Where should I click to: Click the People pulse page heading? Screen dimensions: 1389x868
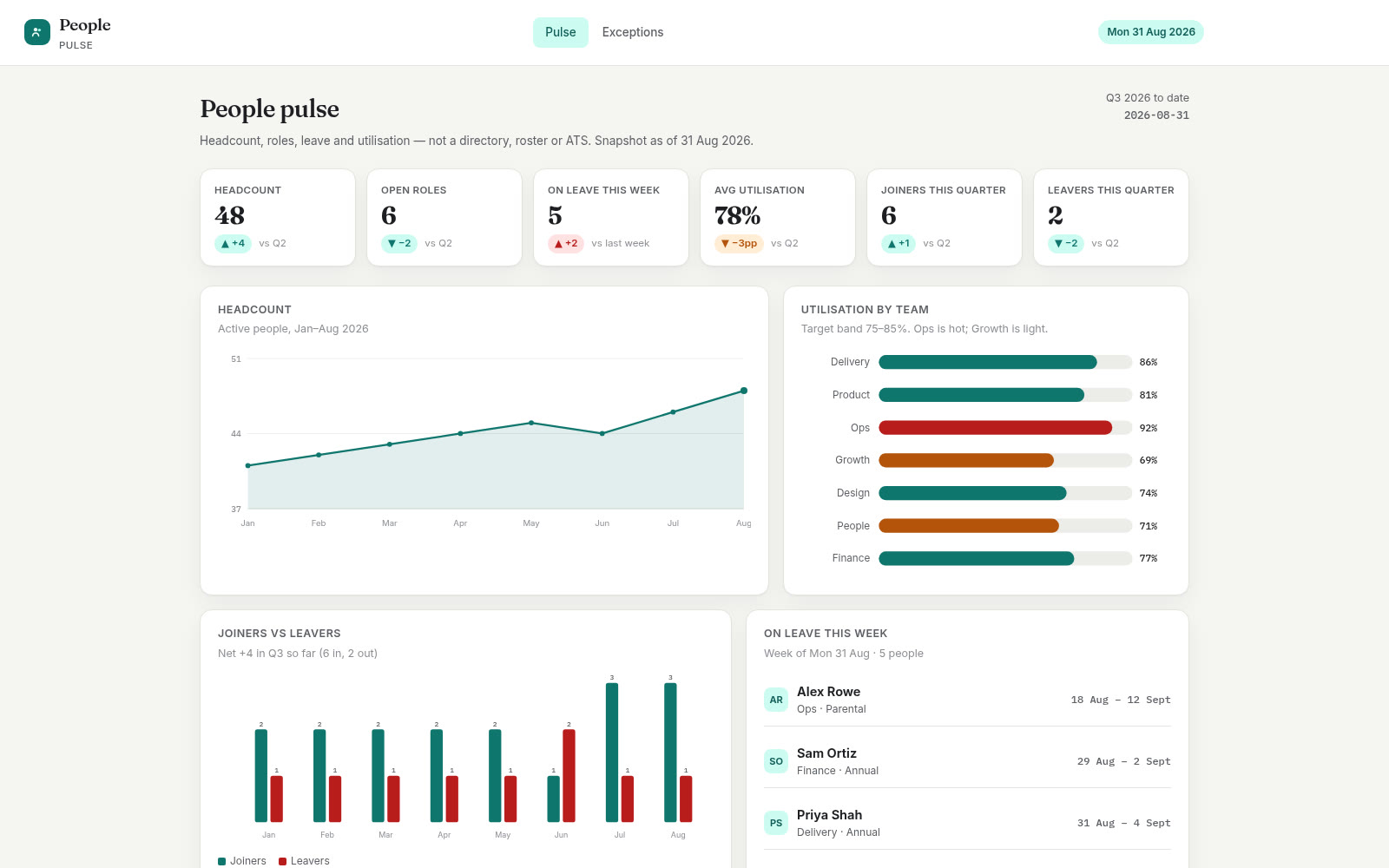[x=270, y=108]
